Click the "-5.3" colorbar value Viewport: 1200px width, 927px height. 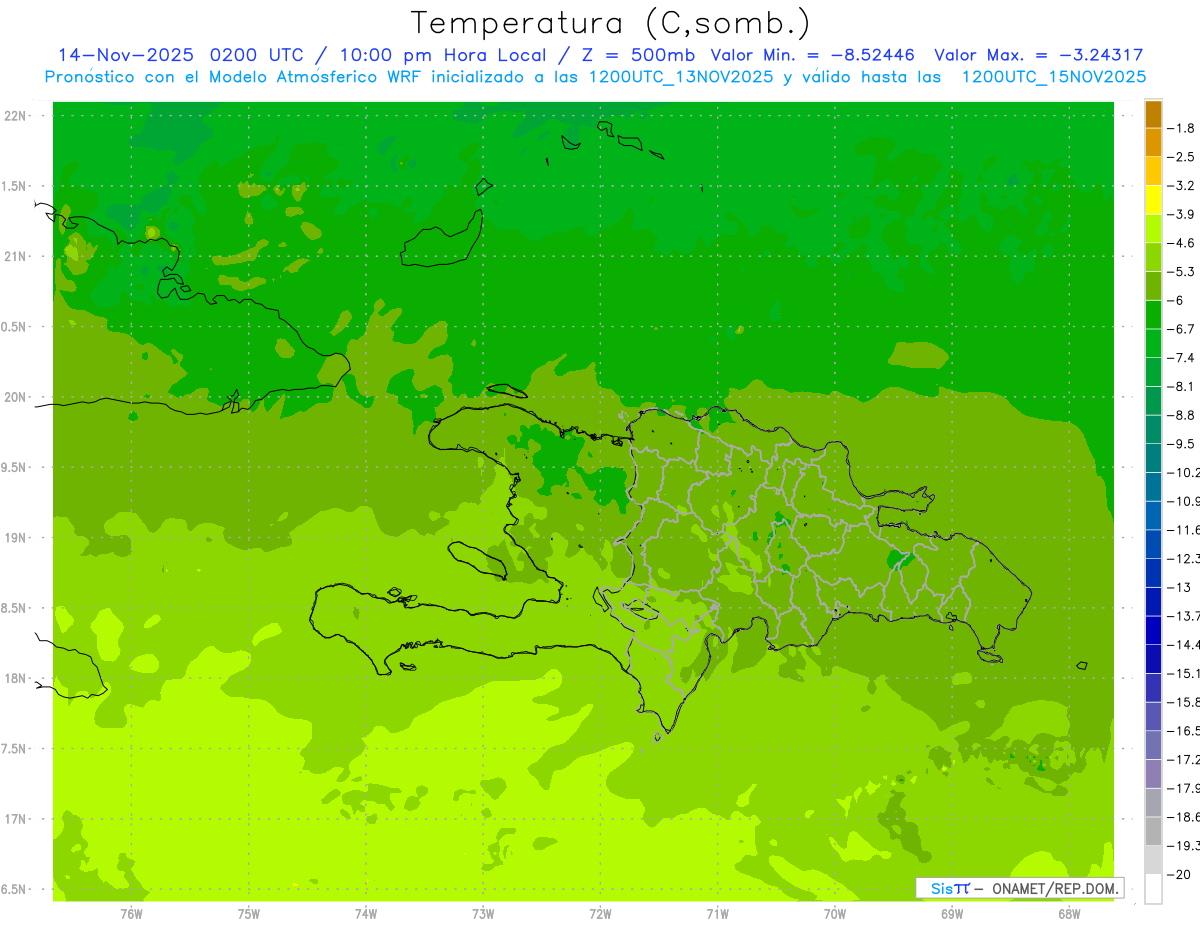[1181, 272]
